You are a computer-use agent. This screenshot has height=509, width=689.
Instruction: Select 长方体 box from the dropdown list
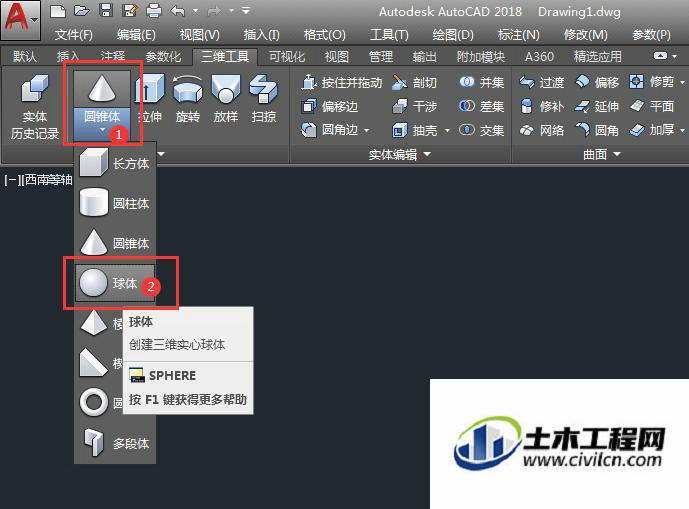[x=115, y=164]
